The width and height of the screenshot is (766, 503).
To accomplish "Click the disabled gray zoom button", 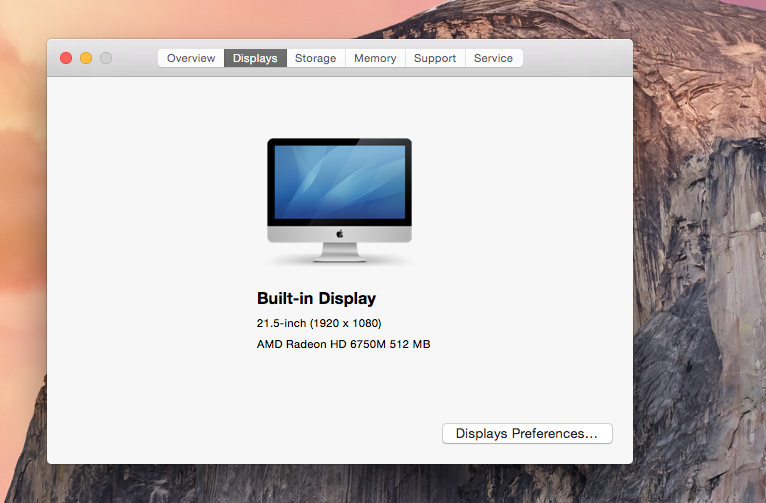I will coord(106,58).
